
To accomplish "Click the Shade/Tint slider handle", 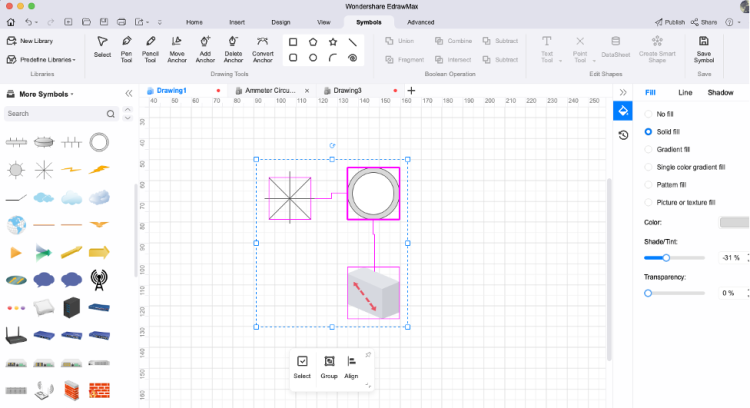I will 666,258.
